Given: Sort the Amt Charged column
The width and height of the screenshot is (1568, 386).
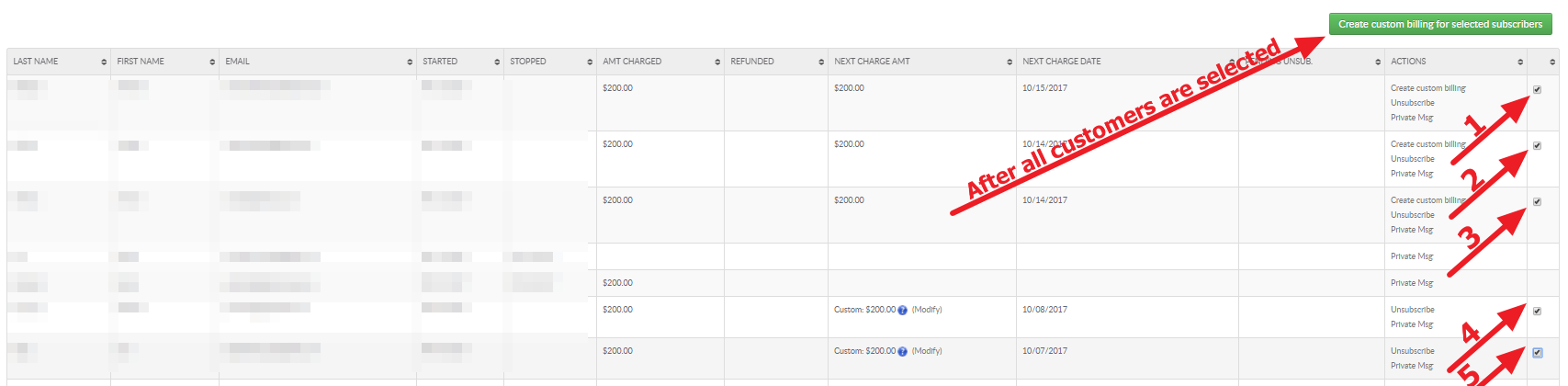Looking at the screenshot, I should 717,62.
